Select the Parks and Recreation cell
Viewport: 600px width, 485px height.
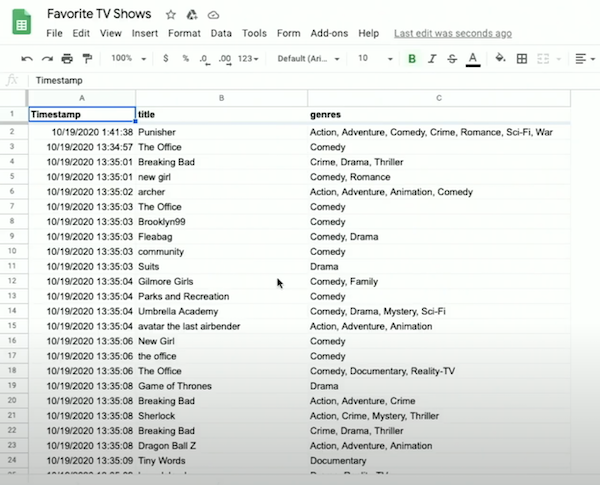pos(222,296)
